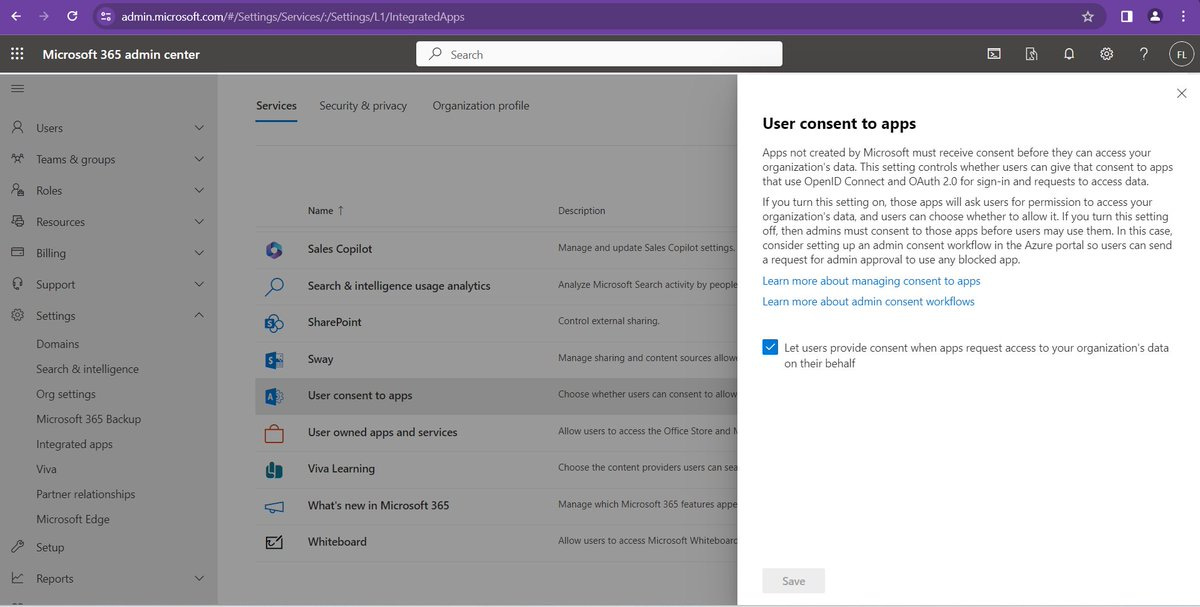
Task: Switch to the Services tab
Action: [276, 106]
